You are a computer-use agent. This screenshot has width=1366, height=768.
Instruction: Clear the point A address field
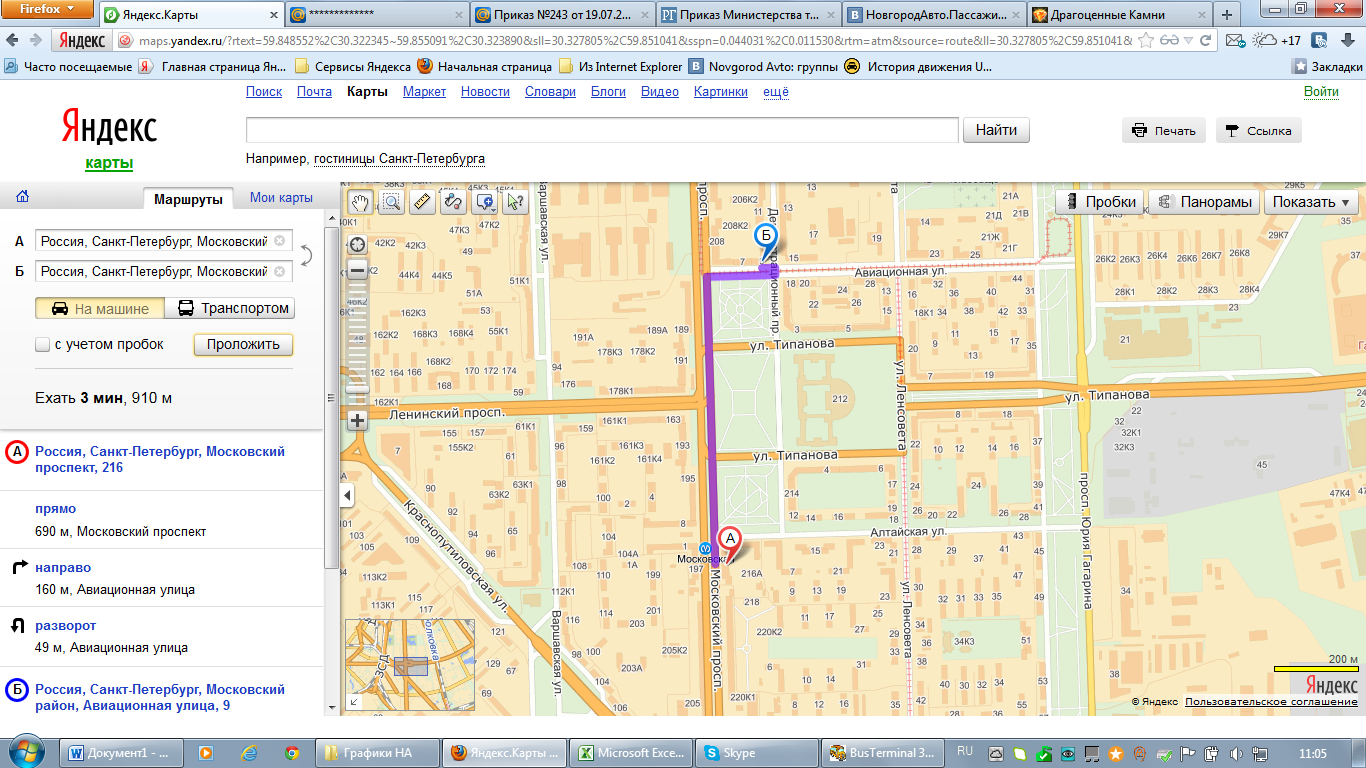tap(279, 241)
